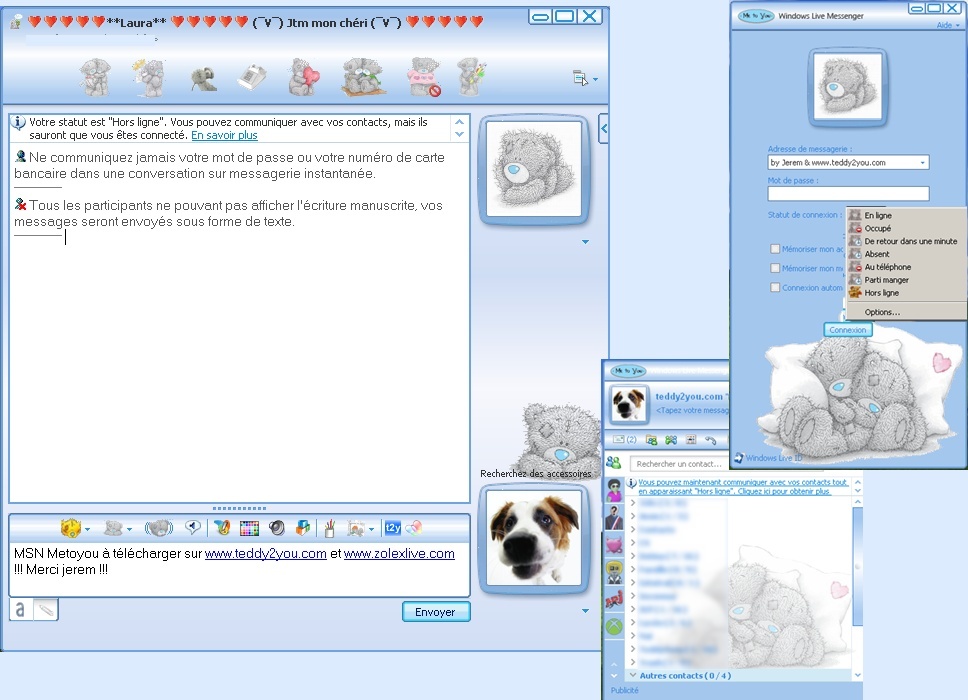Open the show menu dropdown in chat toolbar
Image resolution: width=968 pixels, height=700 pixels.
[x=585, y=78]
